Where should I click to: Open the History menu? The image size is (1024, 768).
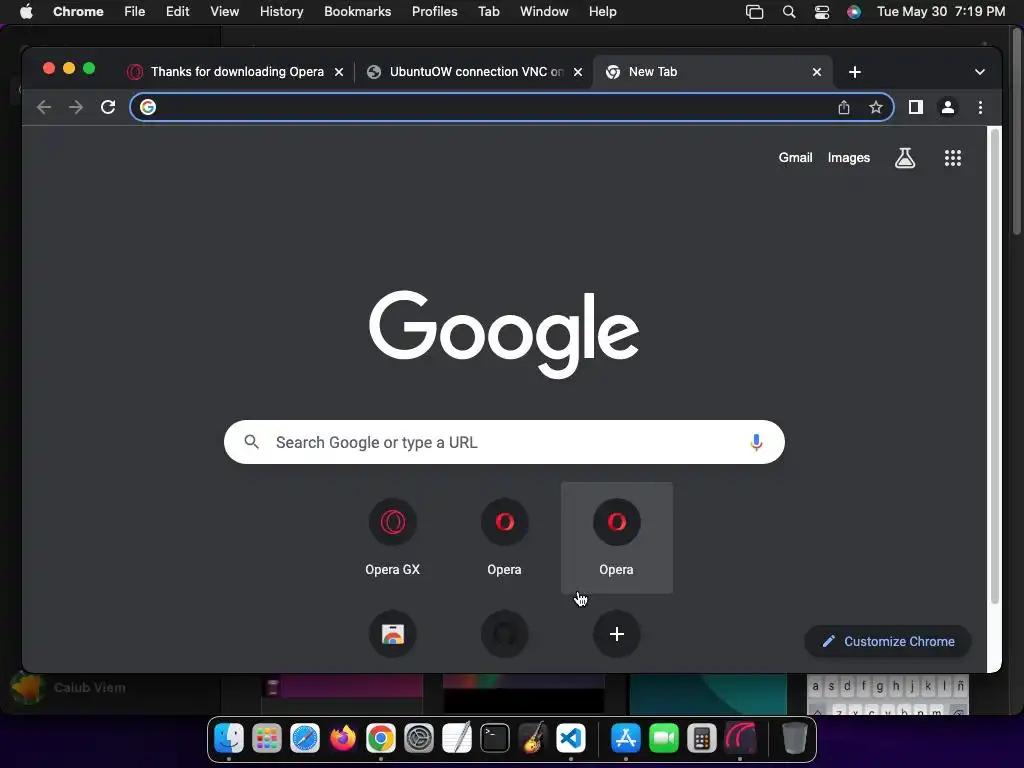[281, 12]
